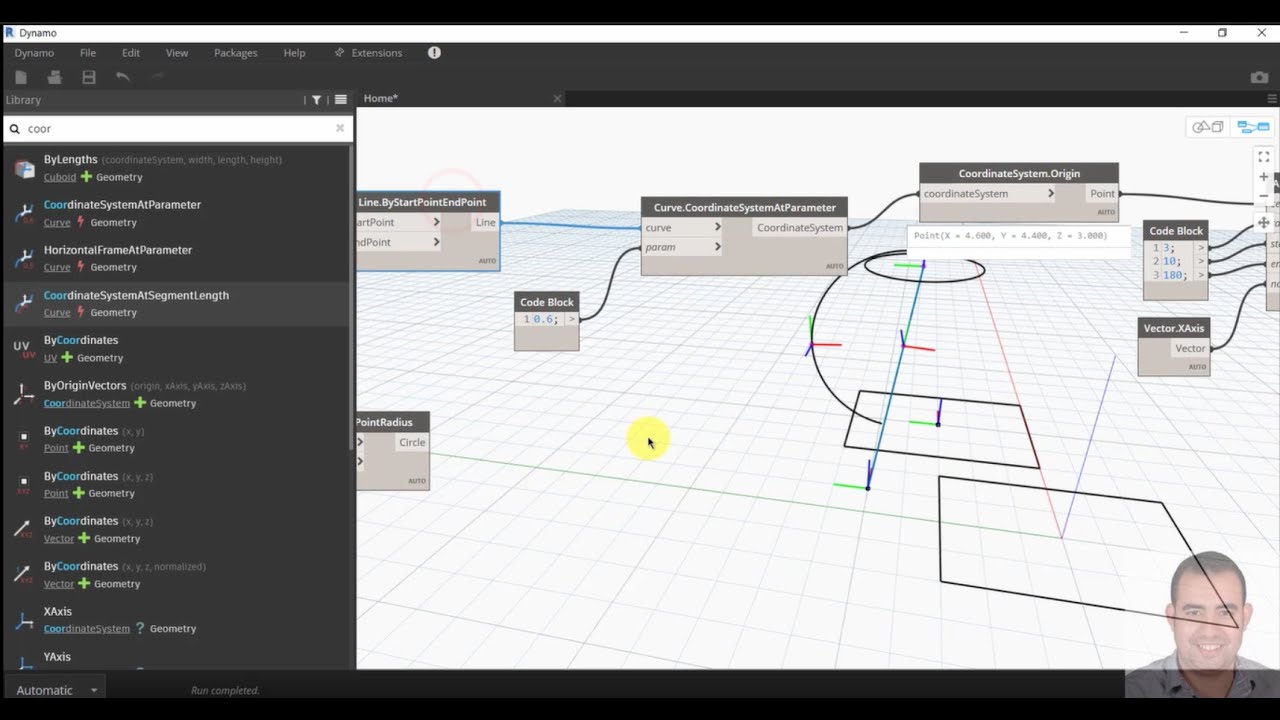Click the Vector ByCoordinates normalized icon
Viewport: 1280px width, 720px height.
(x=24, y=574)
